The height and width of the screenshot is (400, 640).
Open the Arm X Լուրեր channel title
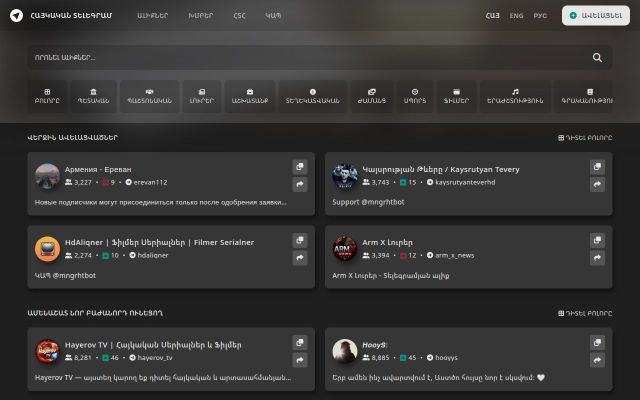pyautogui.click(x=387, y=242)
